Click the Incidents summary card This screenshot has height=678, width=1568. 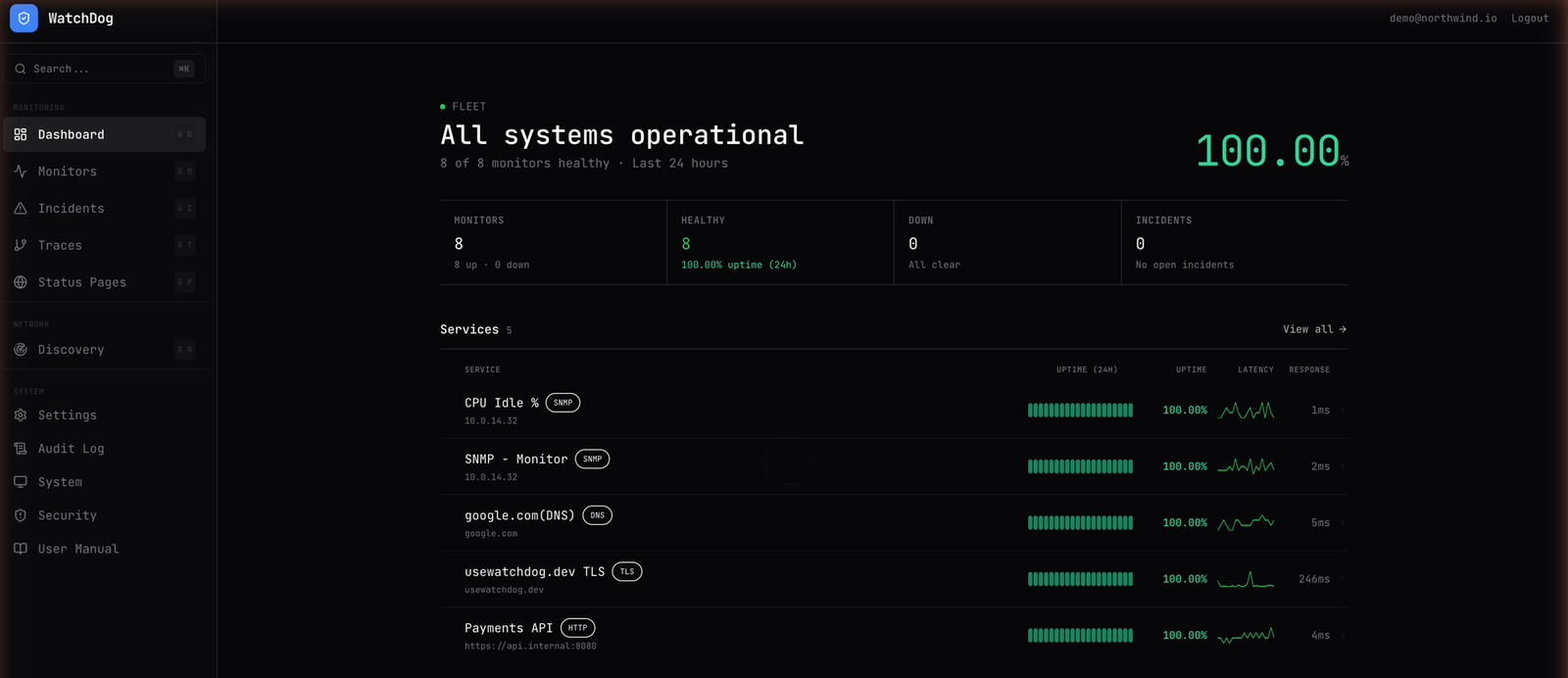coord(1235,243)
